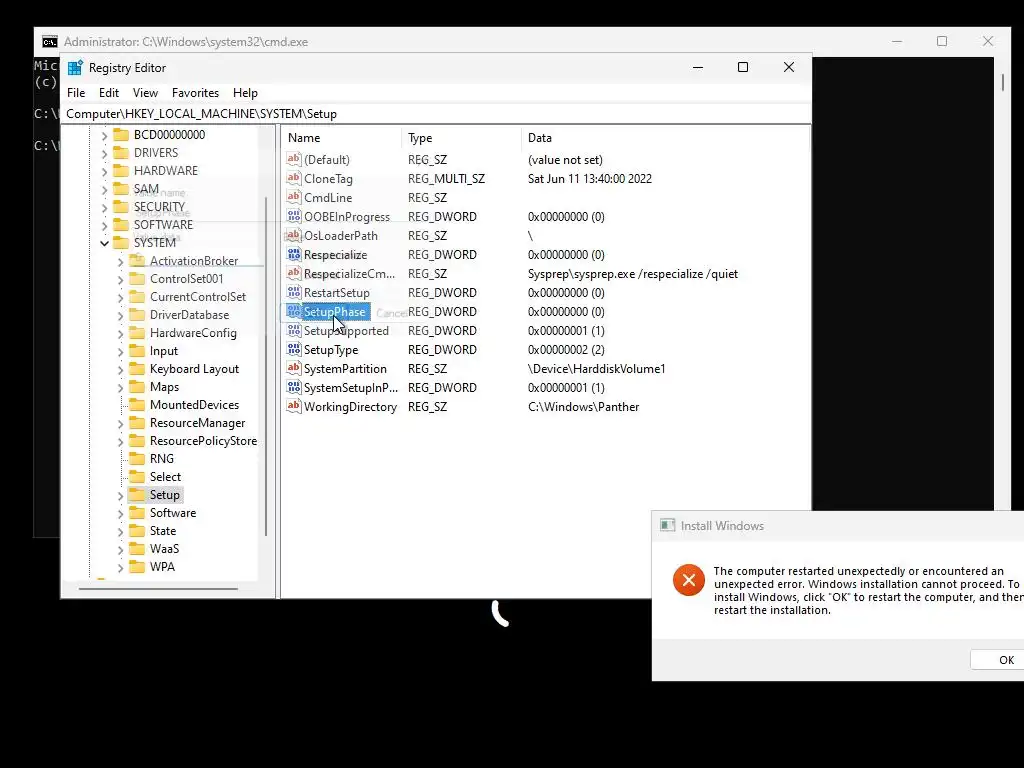Click the registry path address bar
Viewport: 1024px width, 768px height.
tap(436, 114)
